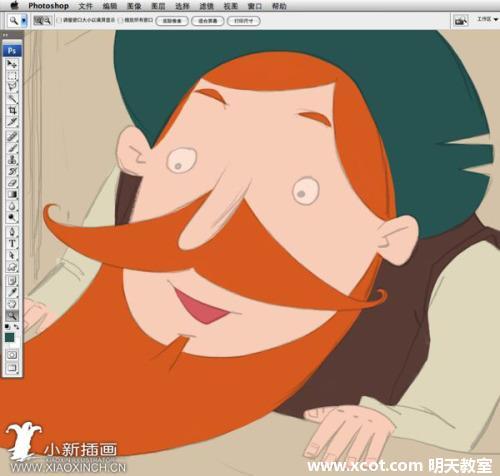500x476 pixels.
Task: Click the 实际像素 (Actual Pixels) button
Action: pyautogui.click(x=172, y=21)
